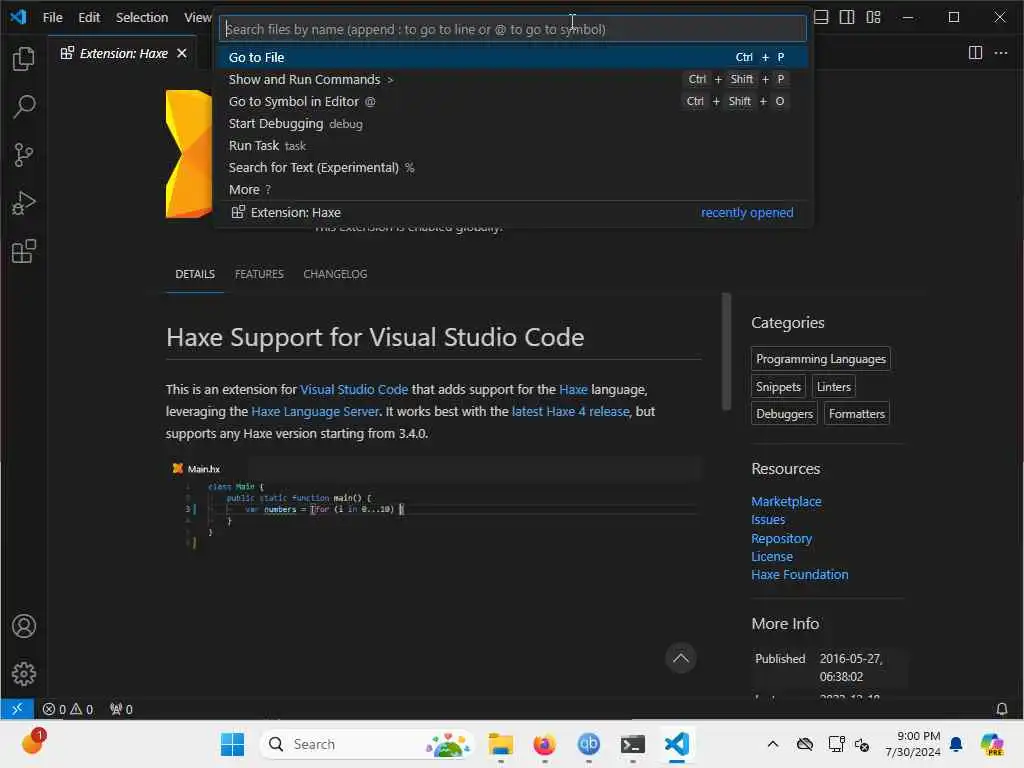
Task: Choose Start Debugging entry
Action: tap(513, 124)
